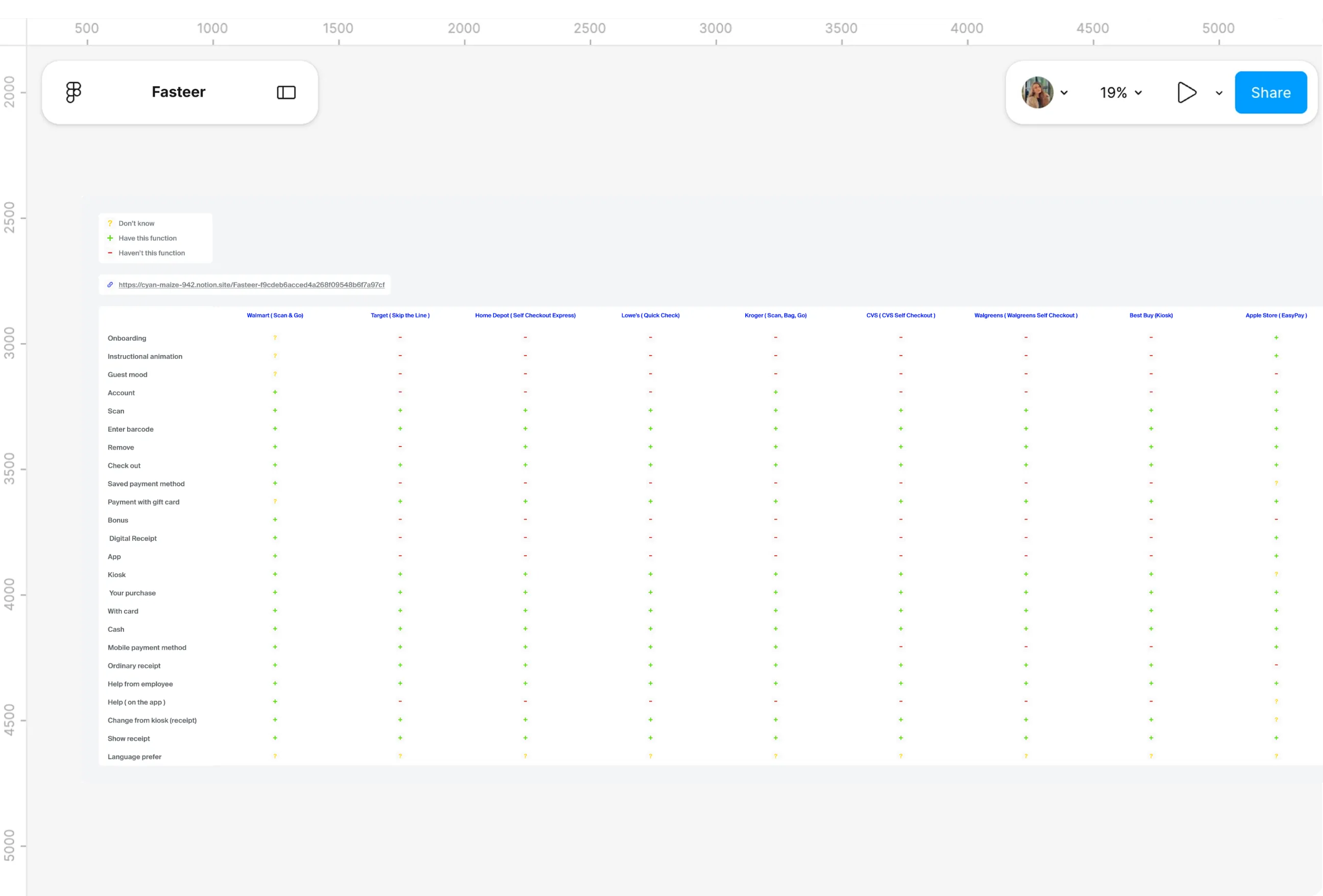Click the blue Share button

tap(1270, 92)
